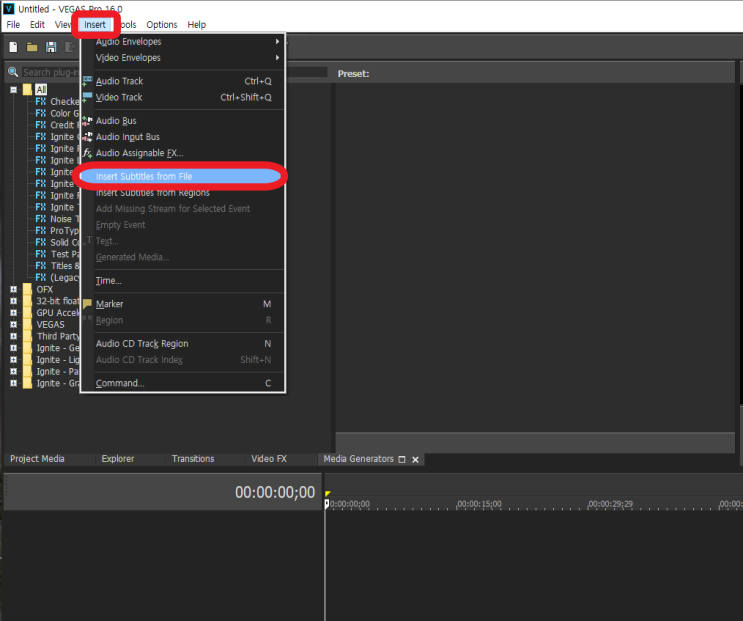The image size is (743, 621).
Task: Switch to Video FX tab
Action: tap(269, 459)
